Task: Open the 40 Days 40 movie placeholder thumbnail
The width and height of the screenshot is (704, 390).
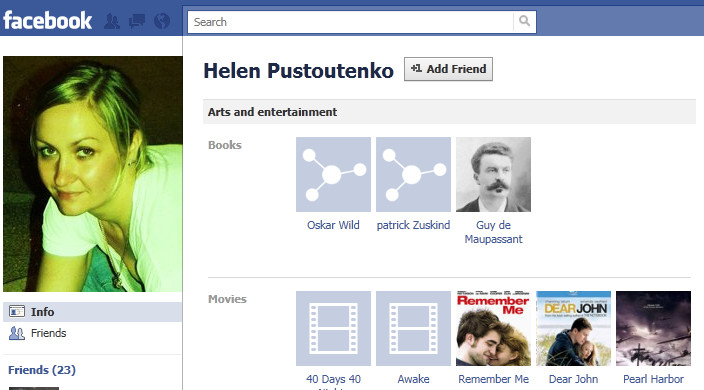Action: [333, 329]
